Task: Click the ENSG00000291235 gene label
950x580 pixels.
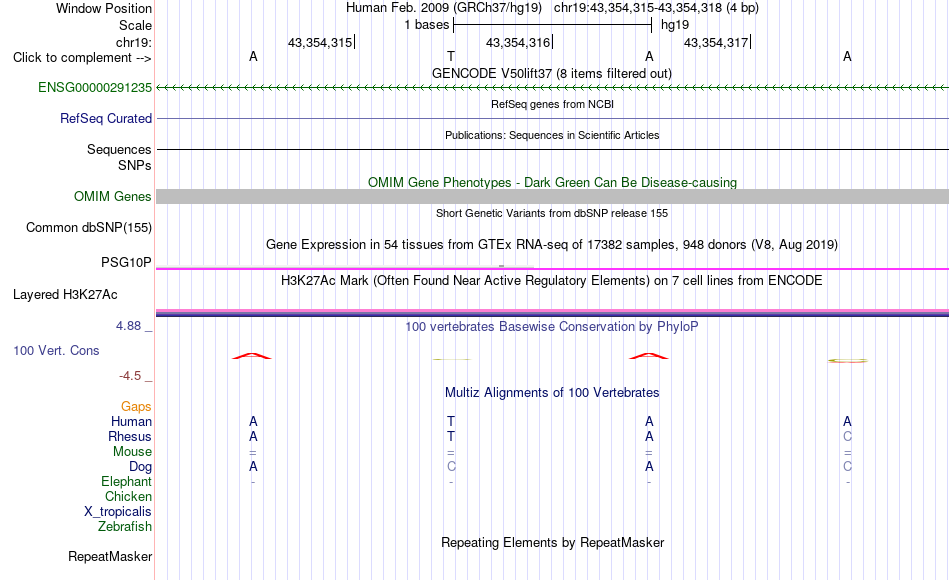Action: pos(95,88)
